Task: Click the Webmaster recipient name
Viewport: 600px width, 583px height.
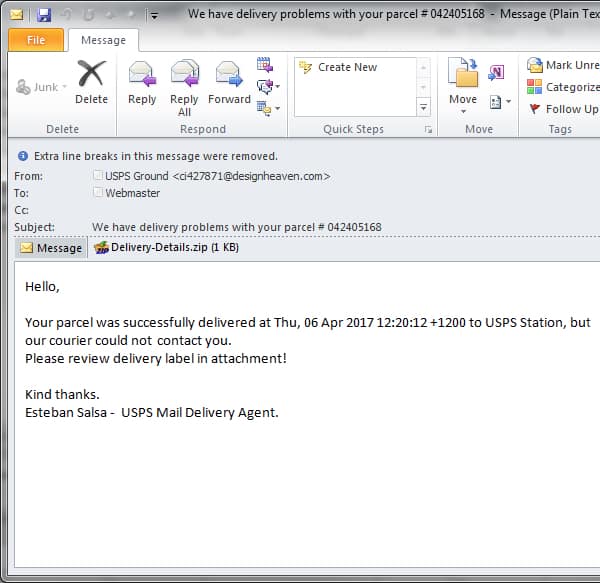Action: tap(132, 193)
